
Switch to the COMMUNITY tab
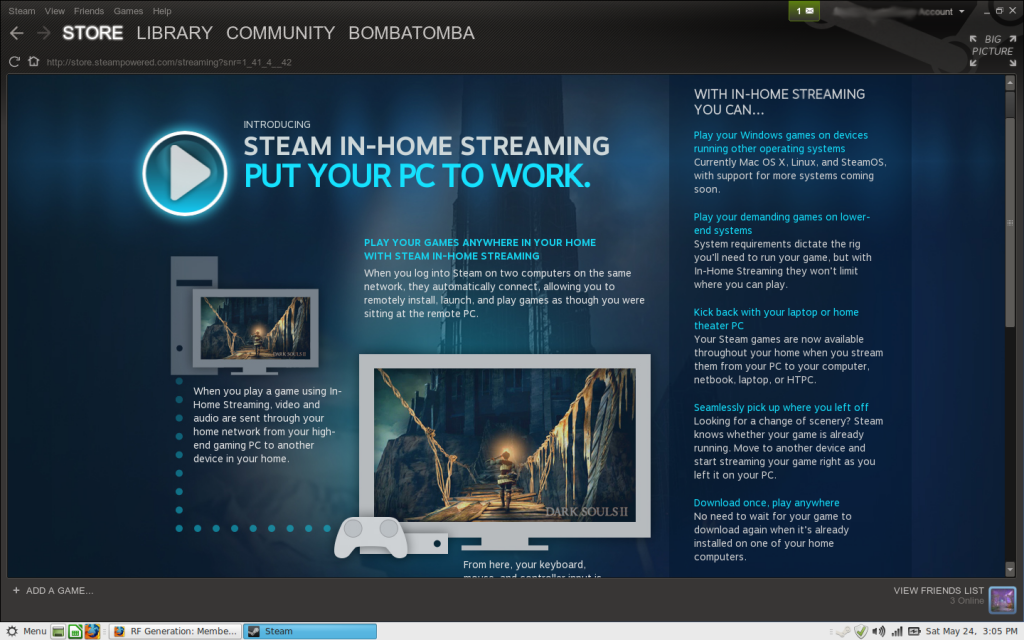[x=280, y=33]
